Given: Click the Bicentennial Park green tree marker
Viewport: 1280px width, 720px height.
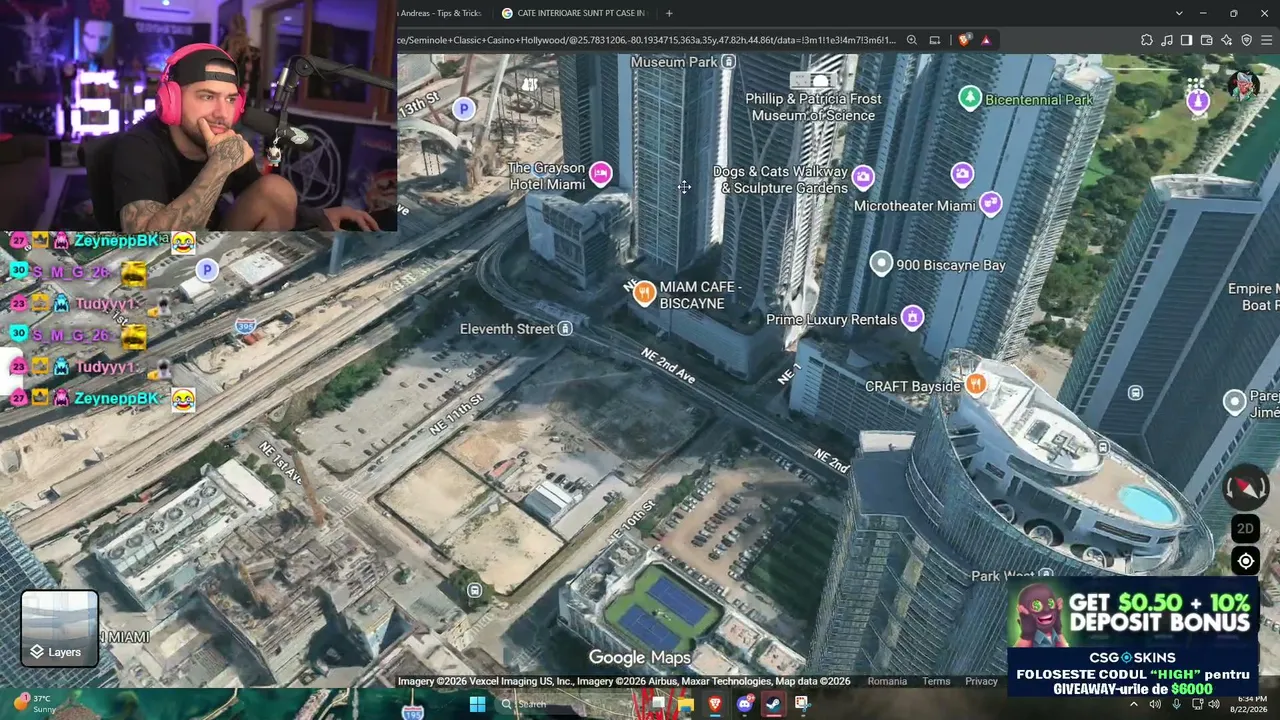Looking at the screenshot, I should pyautogui.click(x=969, y=98).
